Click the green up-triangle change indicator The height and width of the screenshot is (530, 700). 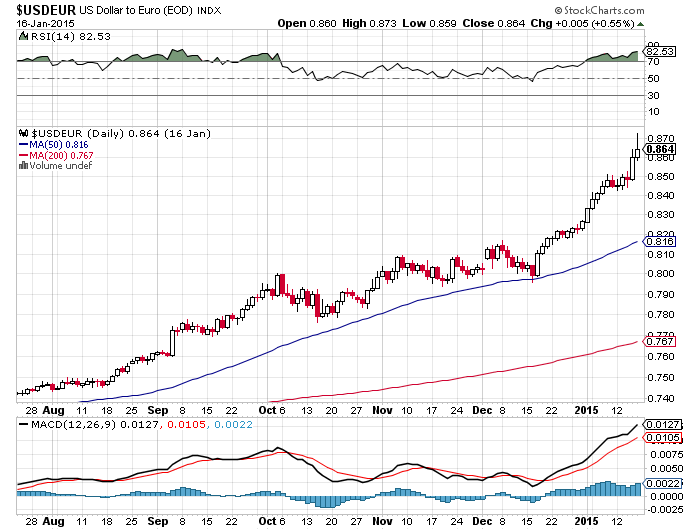(x=640, y=24)
